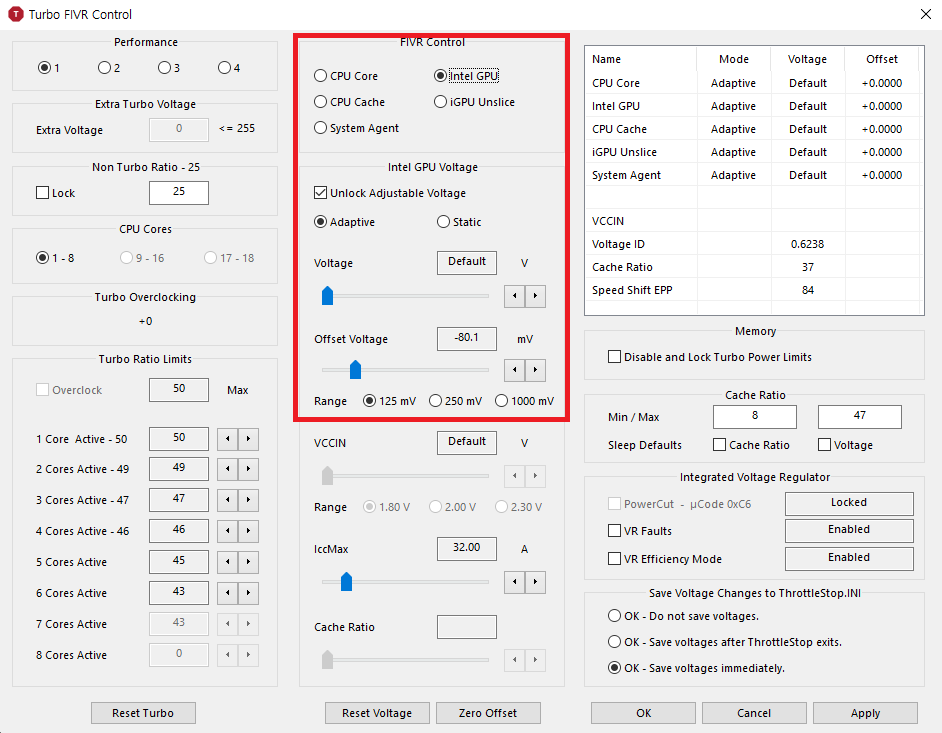Click the 1 Core Active ratio field
942x733 pixels.
(x=179, y=439)
